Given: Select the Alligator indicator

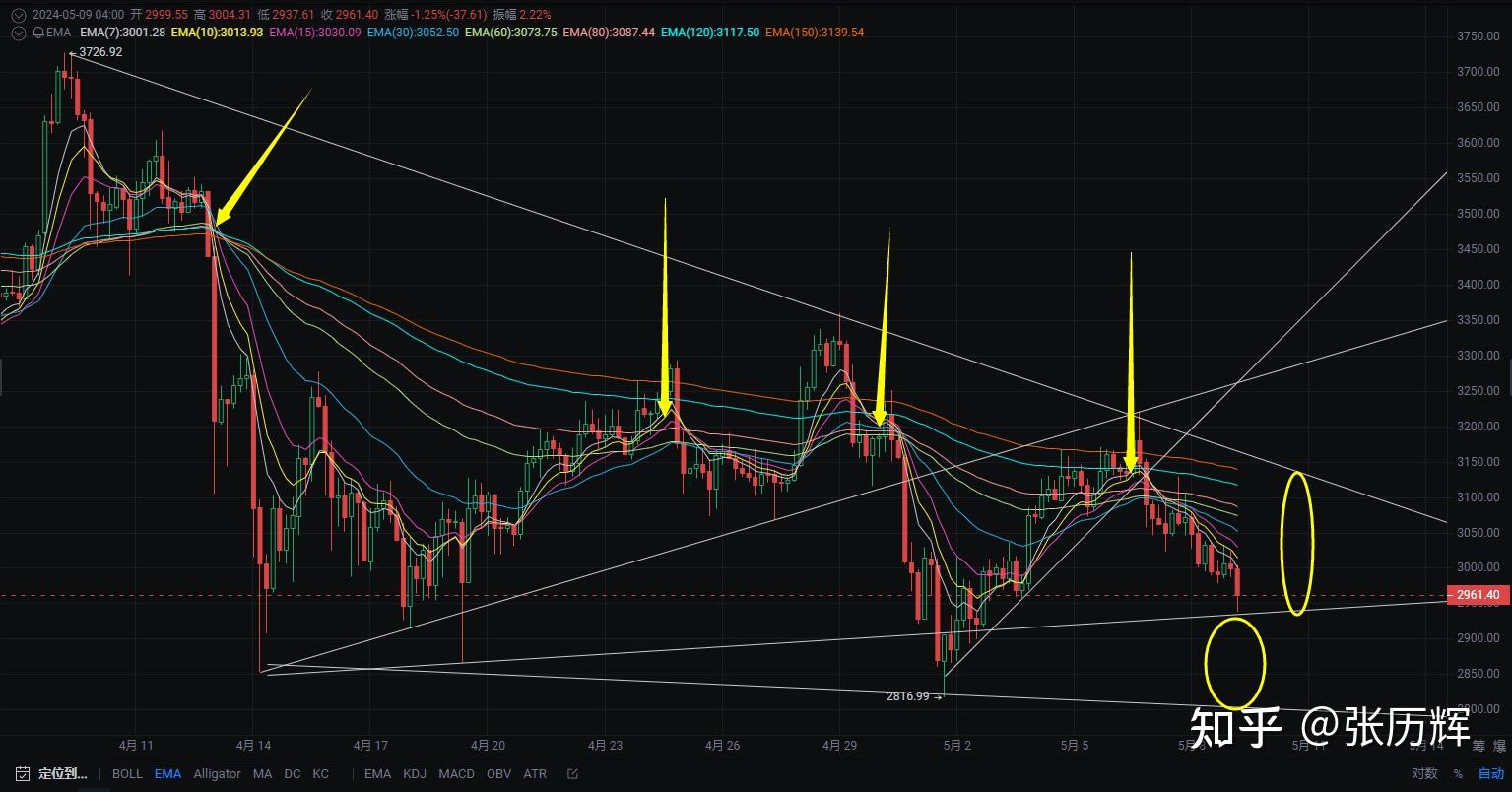Looking at the screenshot, I should [x=217, y=774].
